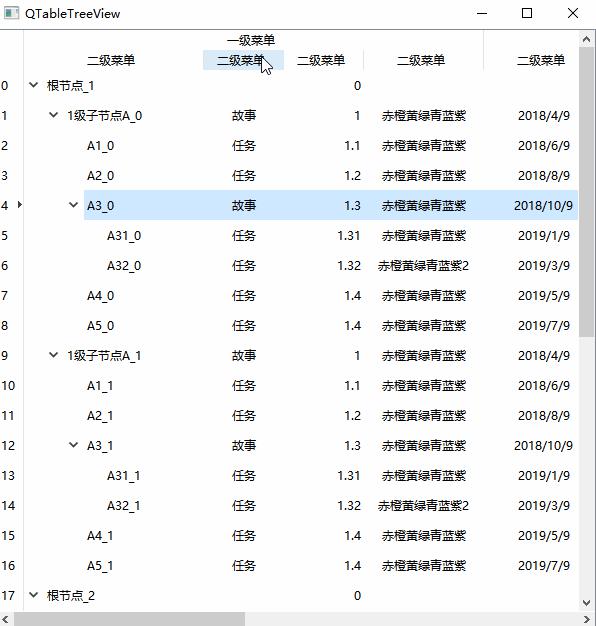Click row header number 16

[x=8, y=565]
